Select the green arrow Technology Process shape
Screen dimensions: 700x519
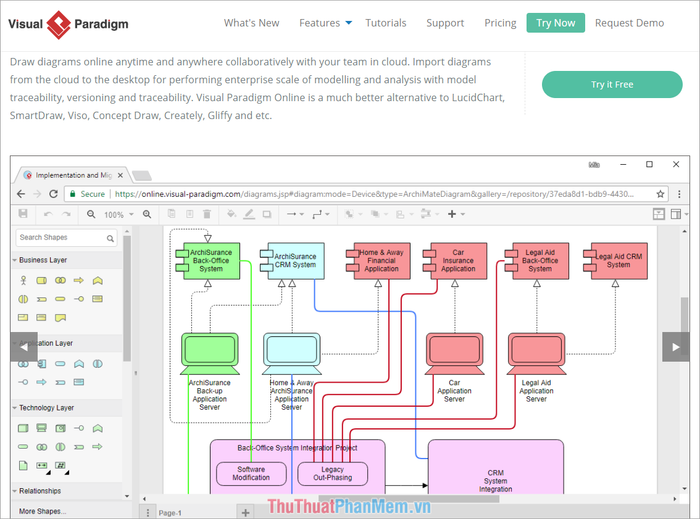pos(97,447)
